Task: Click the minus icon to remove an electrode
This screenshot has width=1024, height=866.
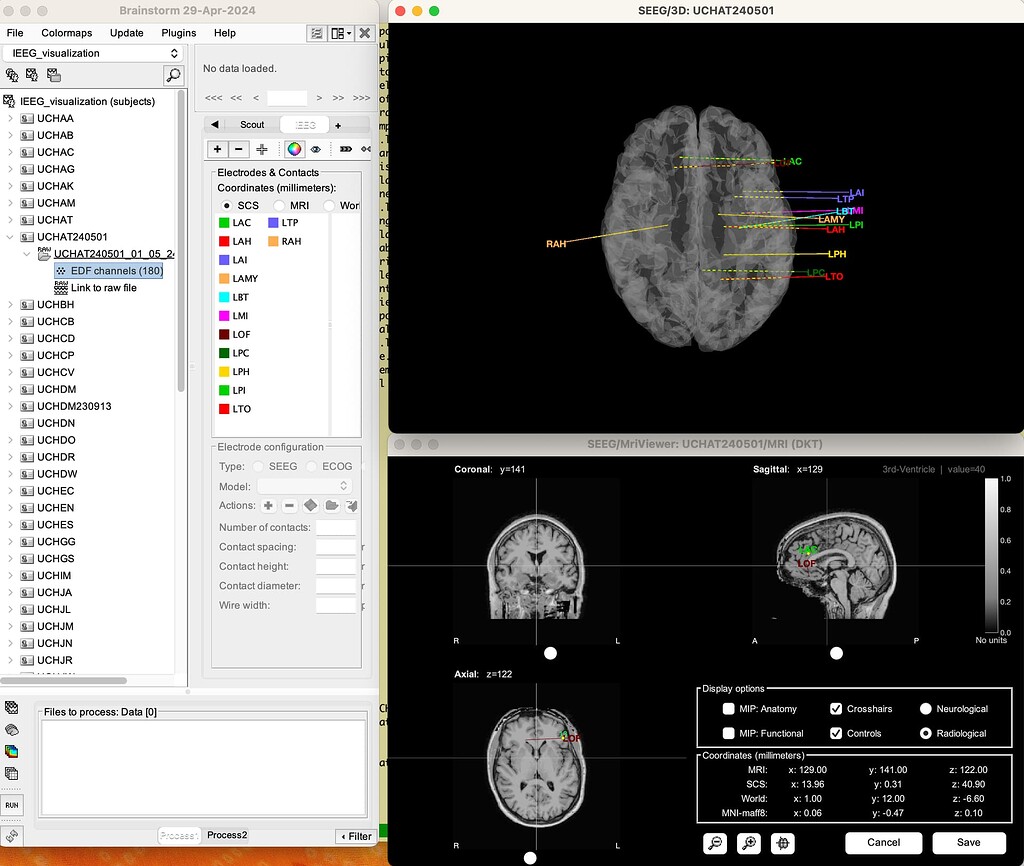Action: tap(239, 148)
